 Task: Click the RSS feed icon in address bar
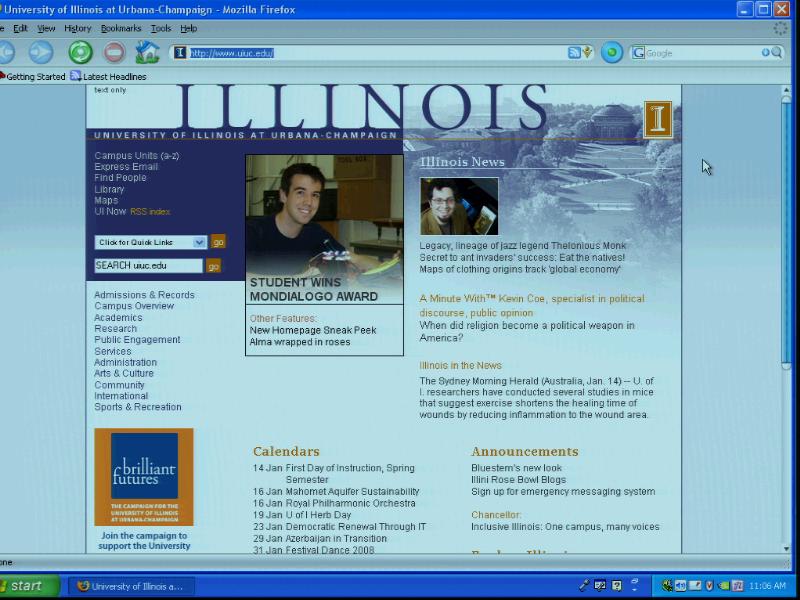click(x=574, y=53)
